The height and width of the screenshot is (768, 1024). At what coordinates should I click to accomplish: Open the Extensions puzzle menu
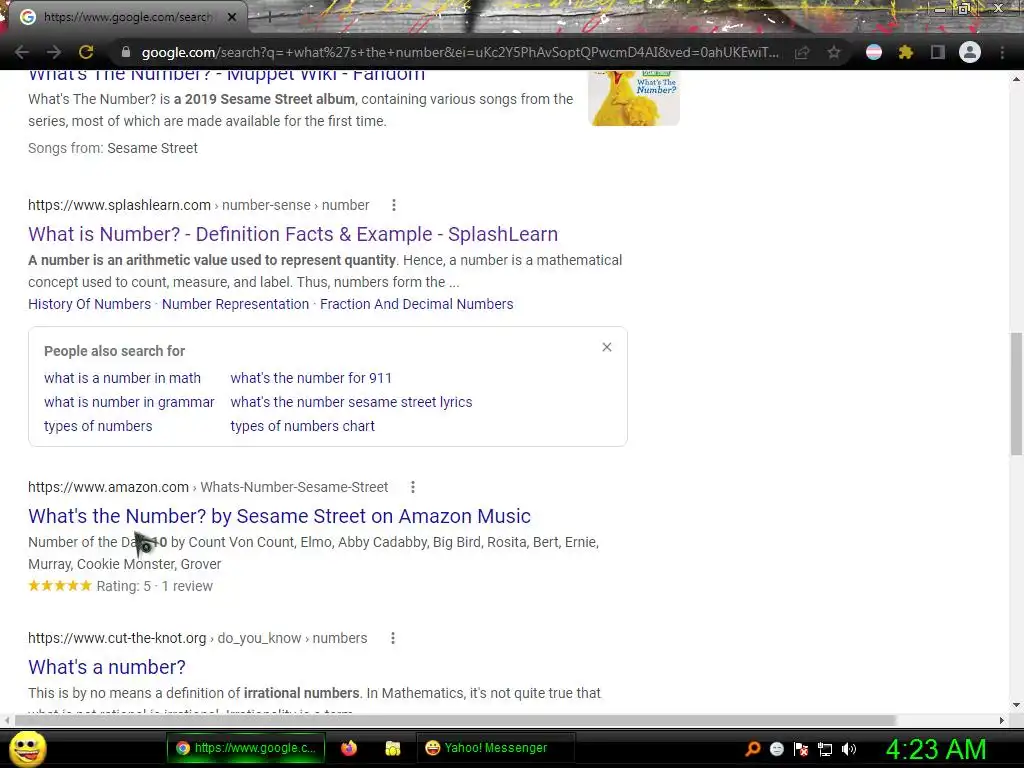click(906, 52)
